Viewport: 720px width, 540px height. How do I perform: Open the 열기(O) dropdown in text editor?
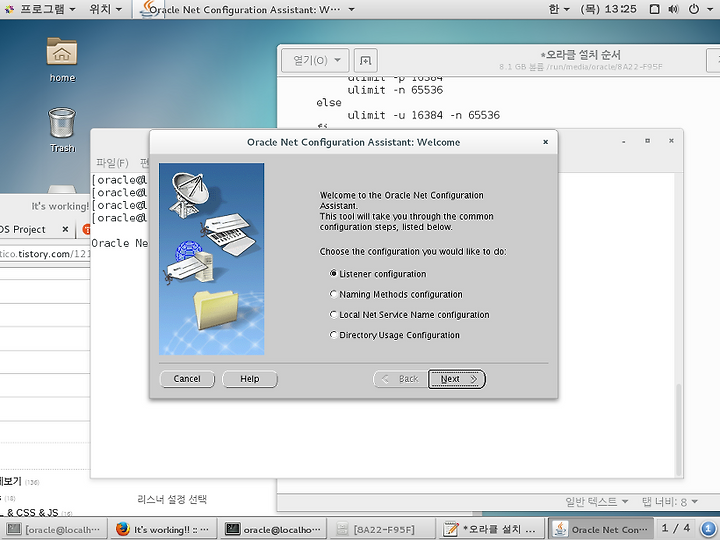[x=315, y=60]
